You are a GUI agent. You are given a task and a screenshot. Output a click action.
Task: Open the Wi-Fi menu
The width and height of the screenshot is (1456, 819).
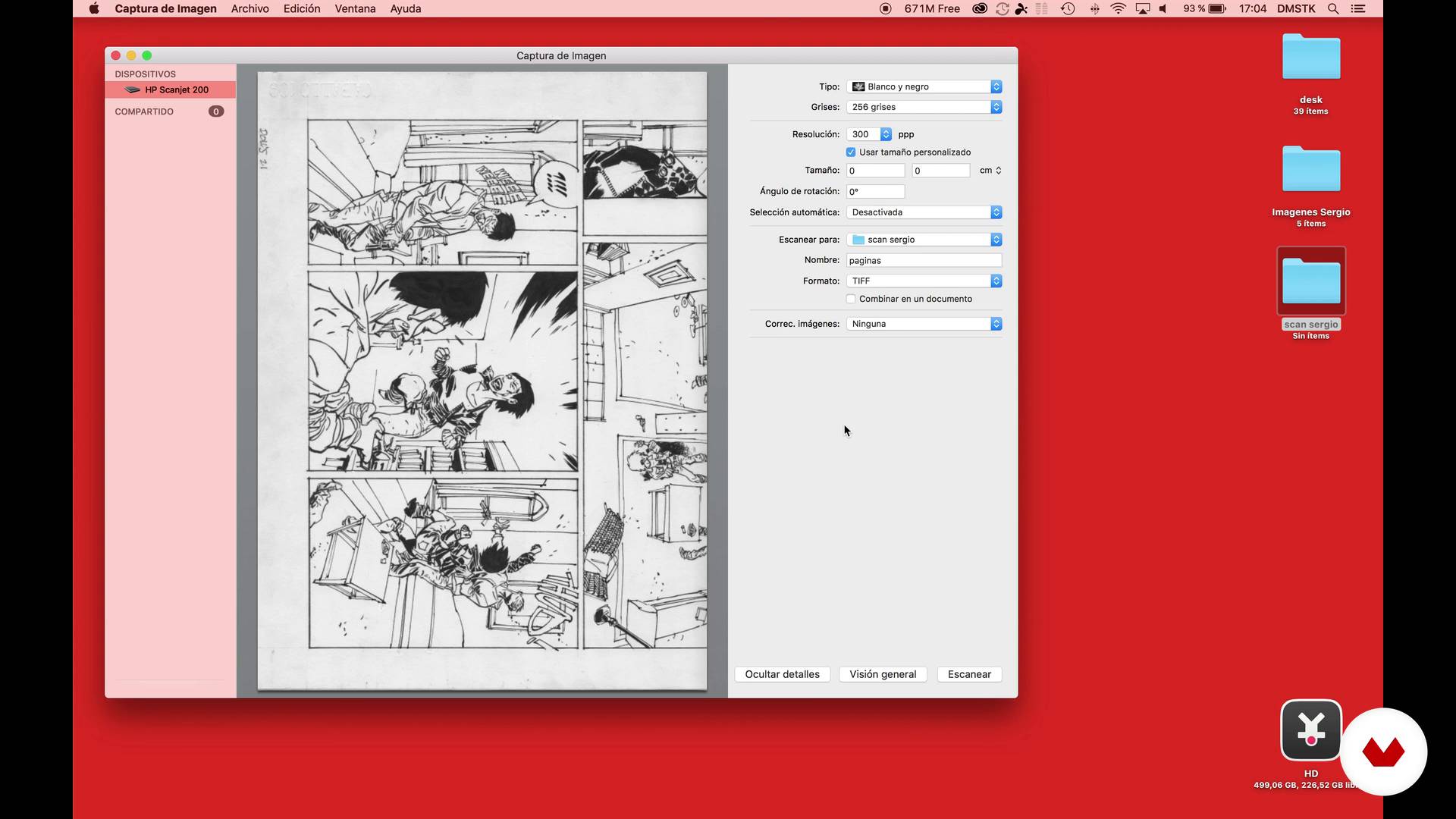(1118, 8)
